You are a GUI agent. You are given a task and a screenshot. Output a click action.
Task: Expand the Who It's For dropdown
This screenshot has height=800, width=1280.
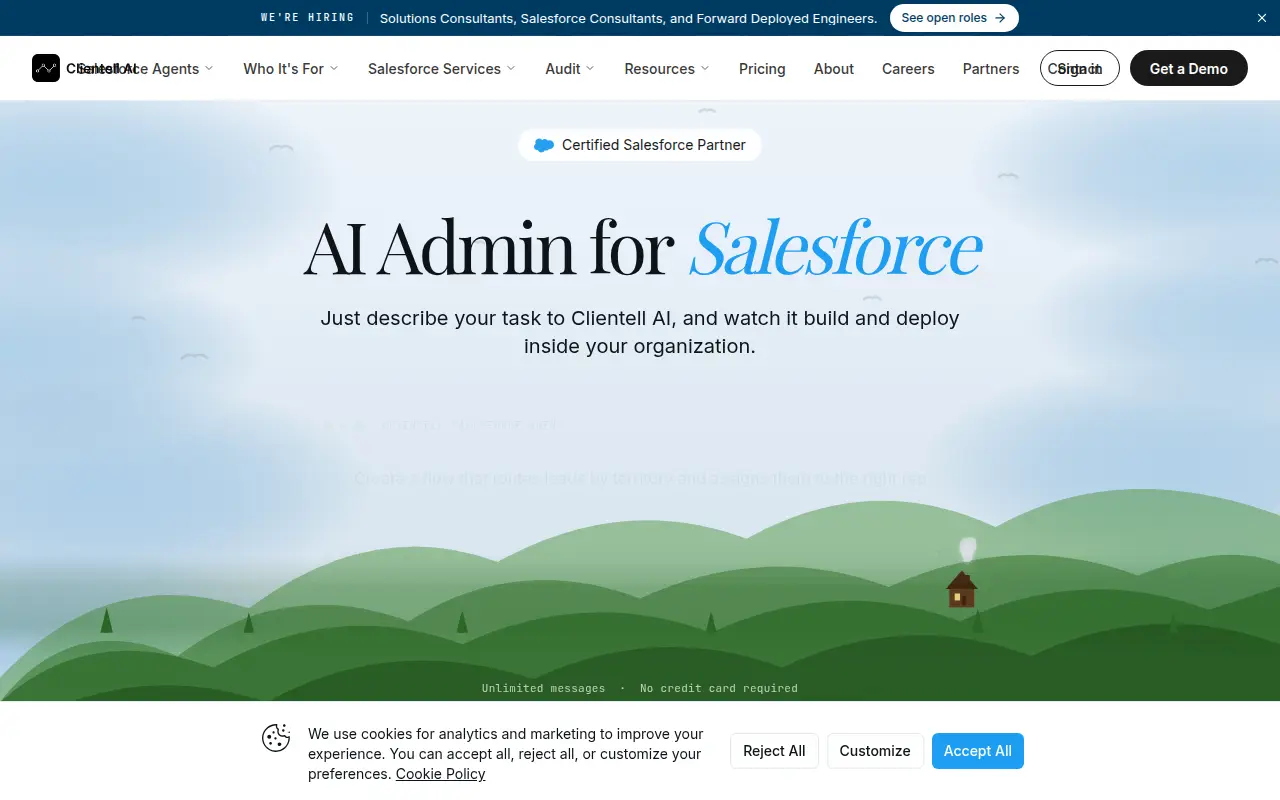(291, 68)
